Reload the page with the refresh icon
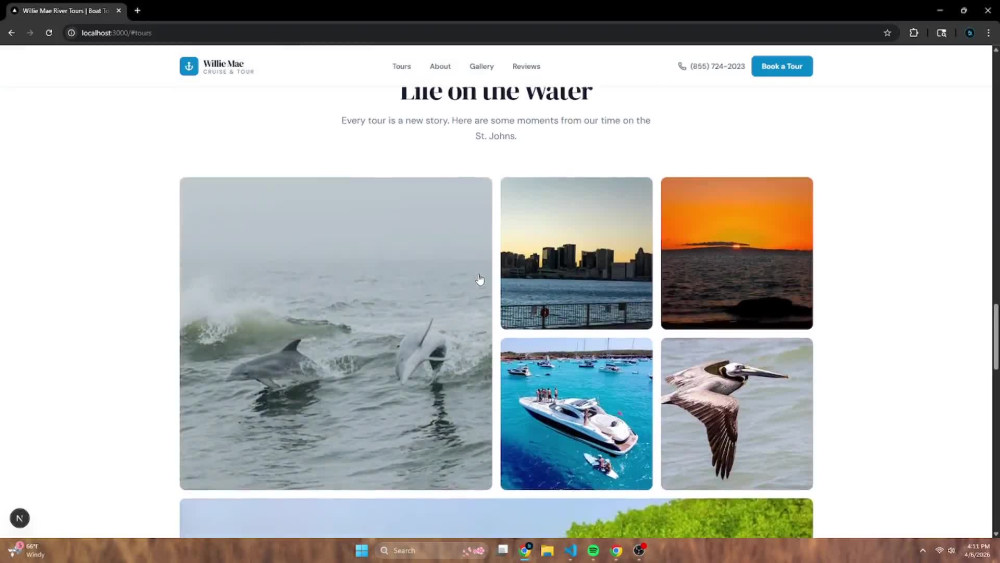Viewport: 1000px width, 563px height. point(48,33)
